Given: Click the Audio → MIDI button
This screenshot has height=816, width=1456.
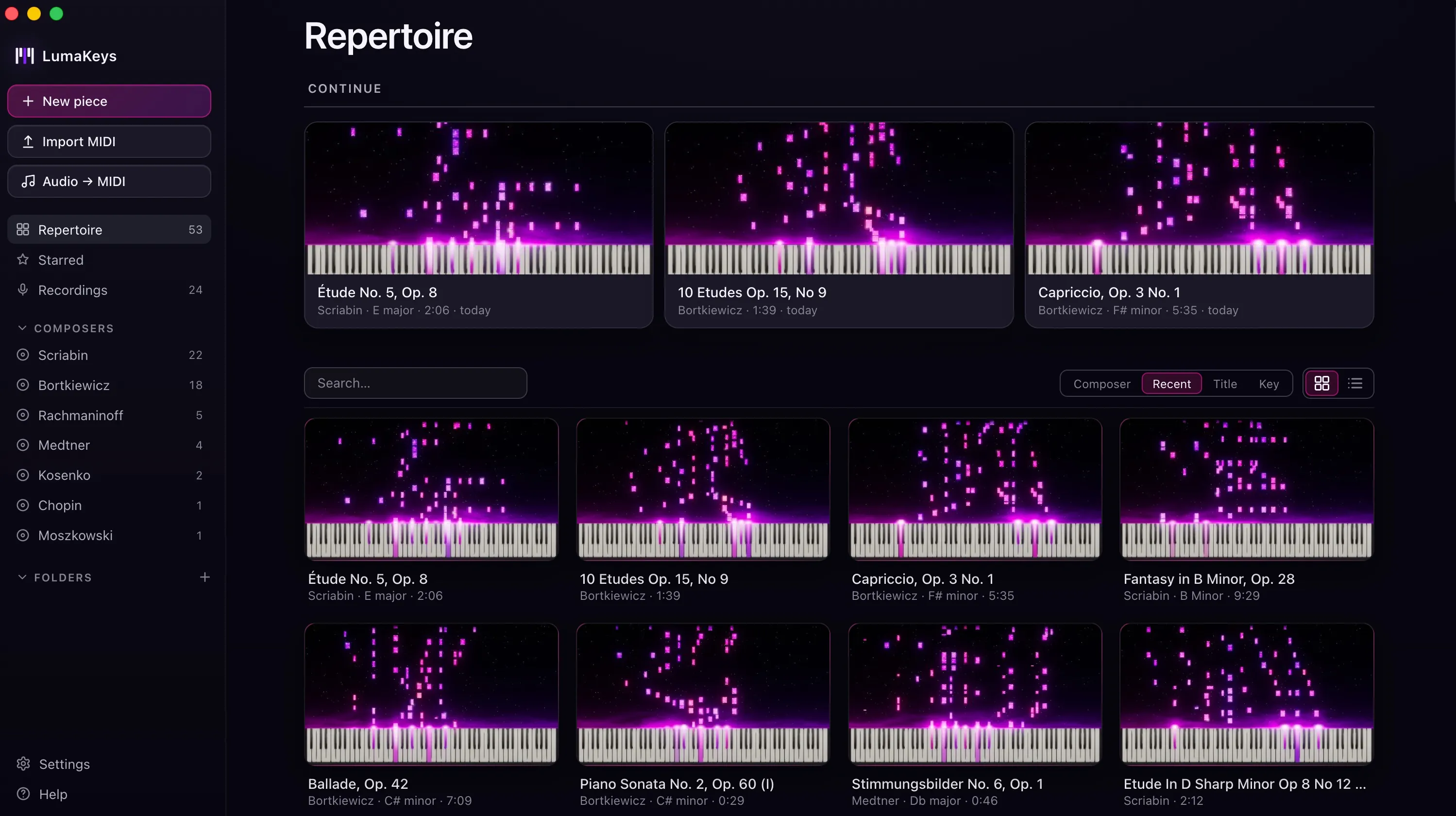Looking at the screenshot, I should coord(109,181).
